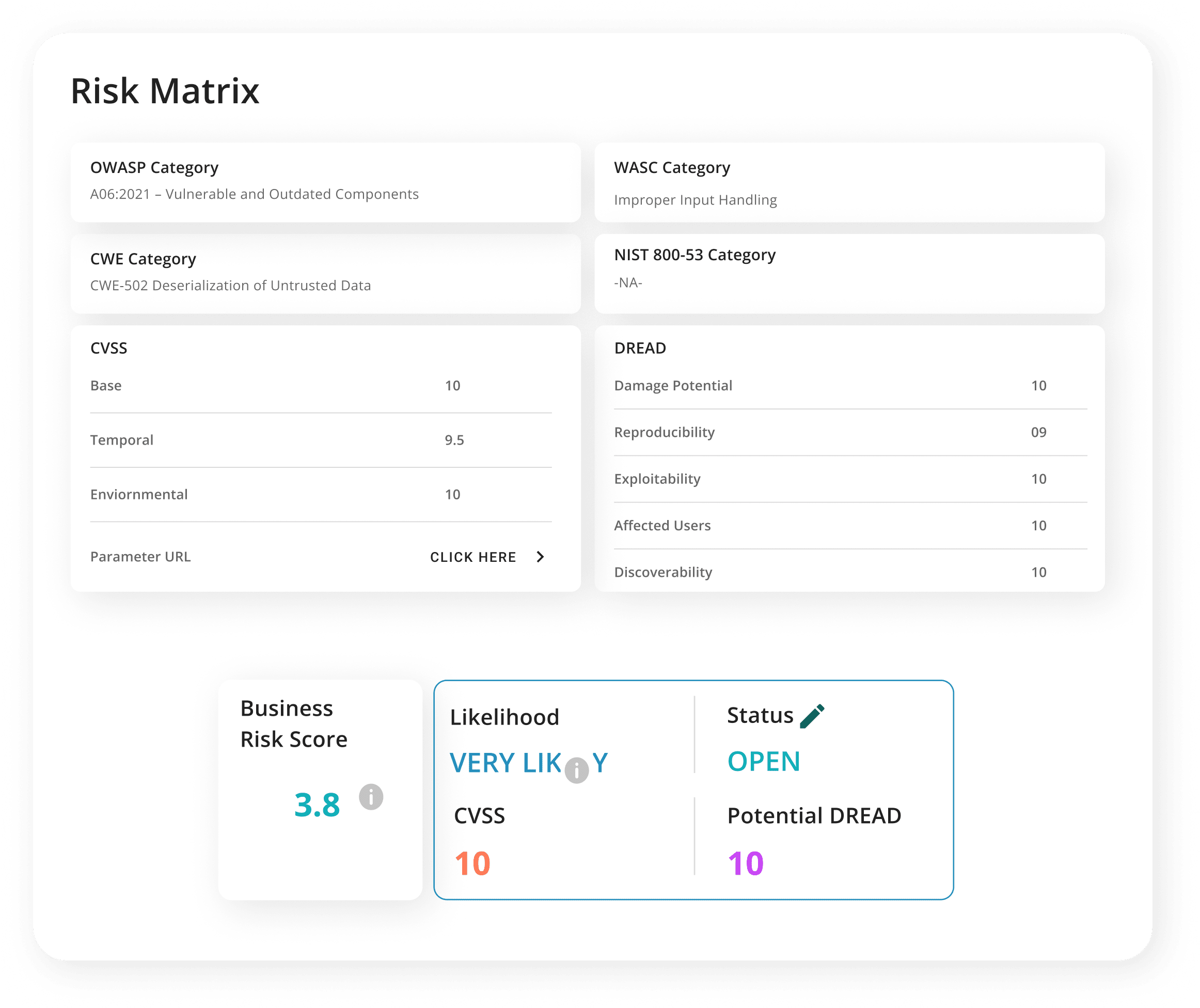Screen dimensions: 1200x1008
Task: Click the Base score value 10
Action: pyautogui.click(x=452, y=386)
